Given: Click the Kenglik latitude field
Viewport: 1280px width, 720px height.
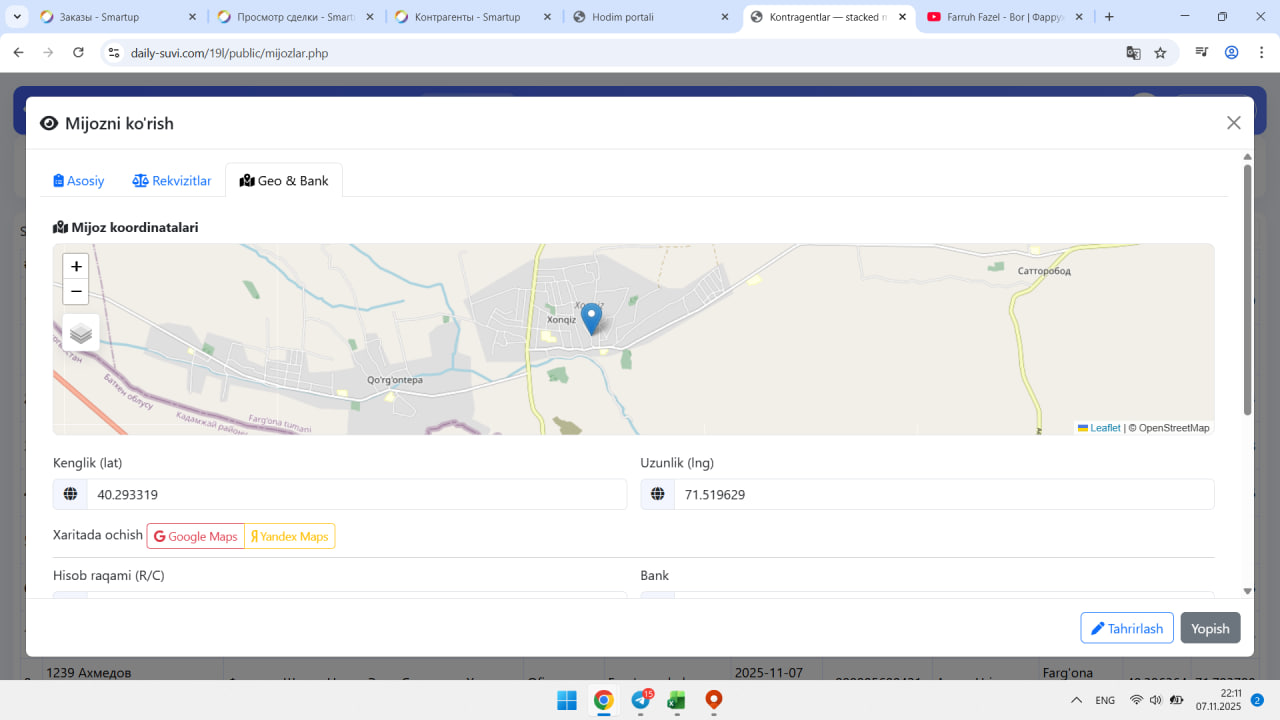Looking at the screenshot, I should (356, 494).
